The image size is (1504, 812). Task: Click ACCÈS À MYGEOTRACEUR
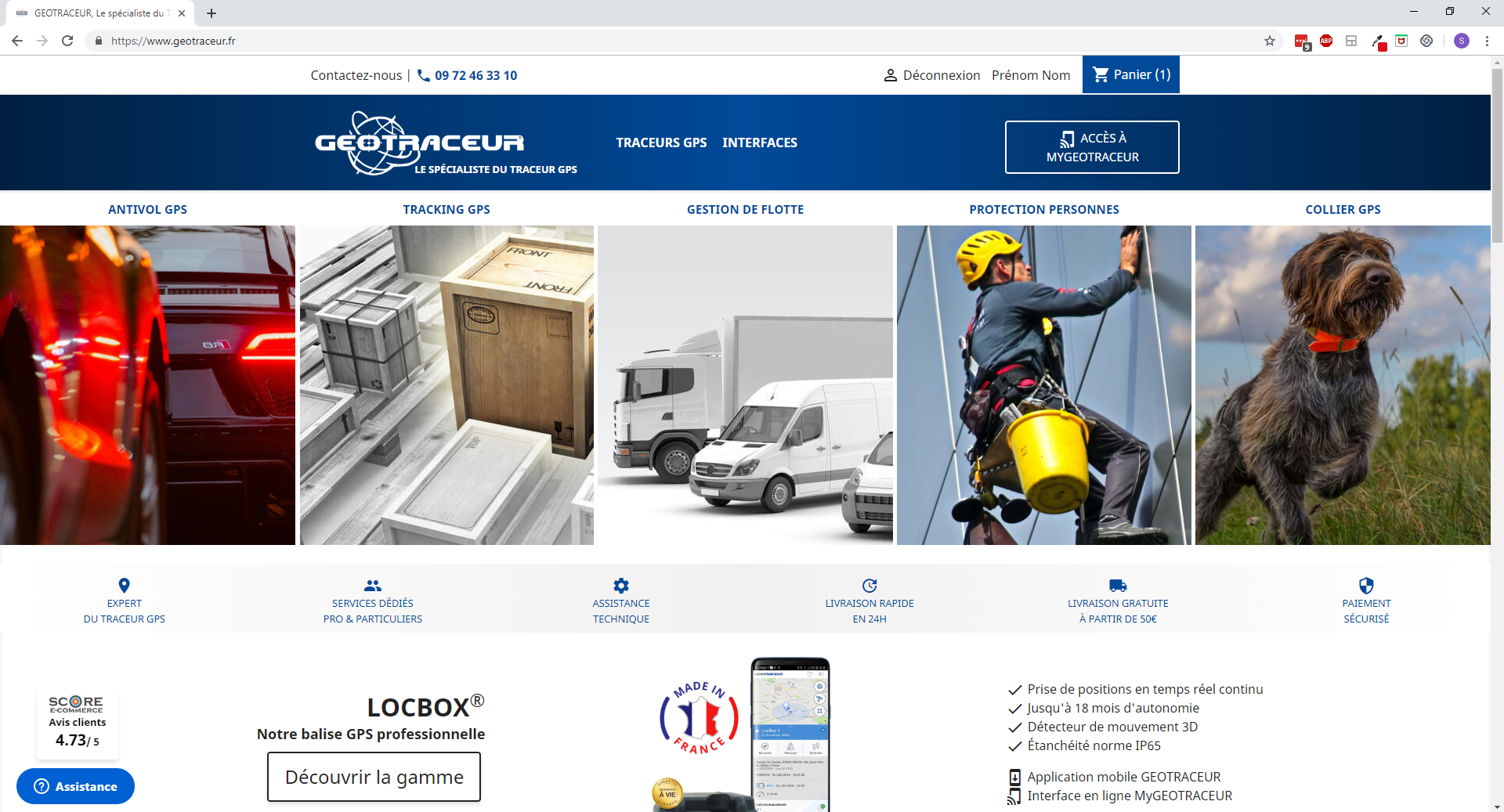click(1091, 147)
